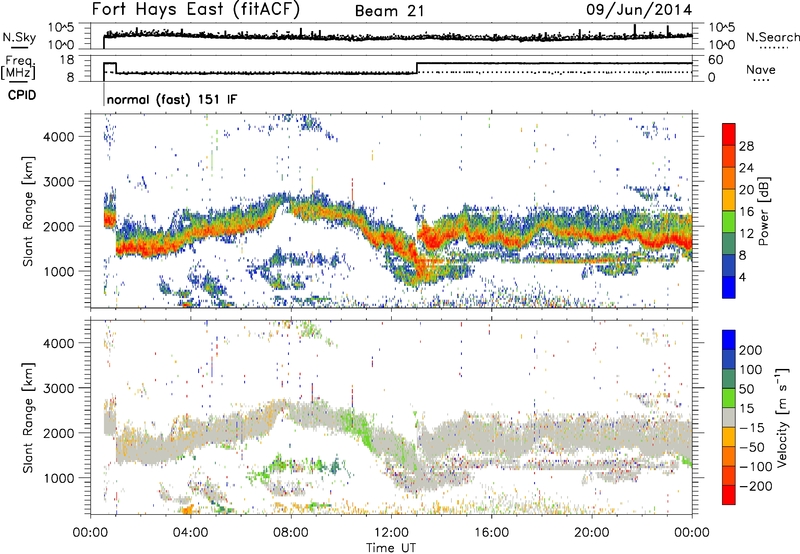The width and height of the screenshot is (800, 554).
Task: Click '50' on the Velocity colorbar
Action: (x=746, y=389)
